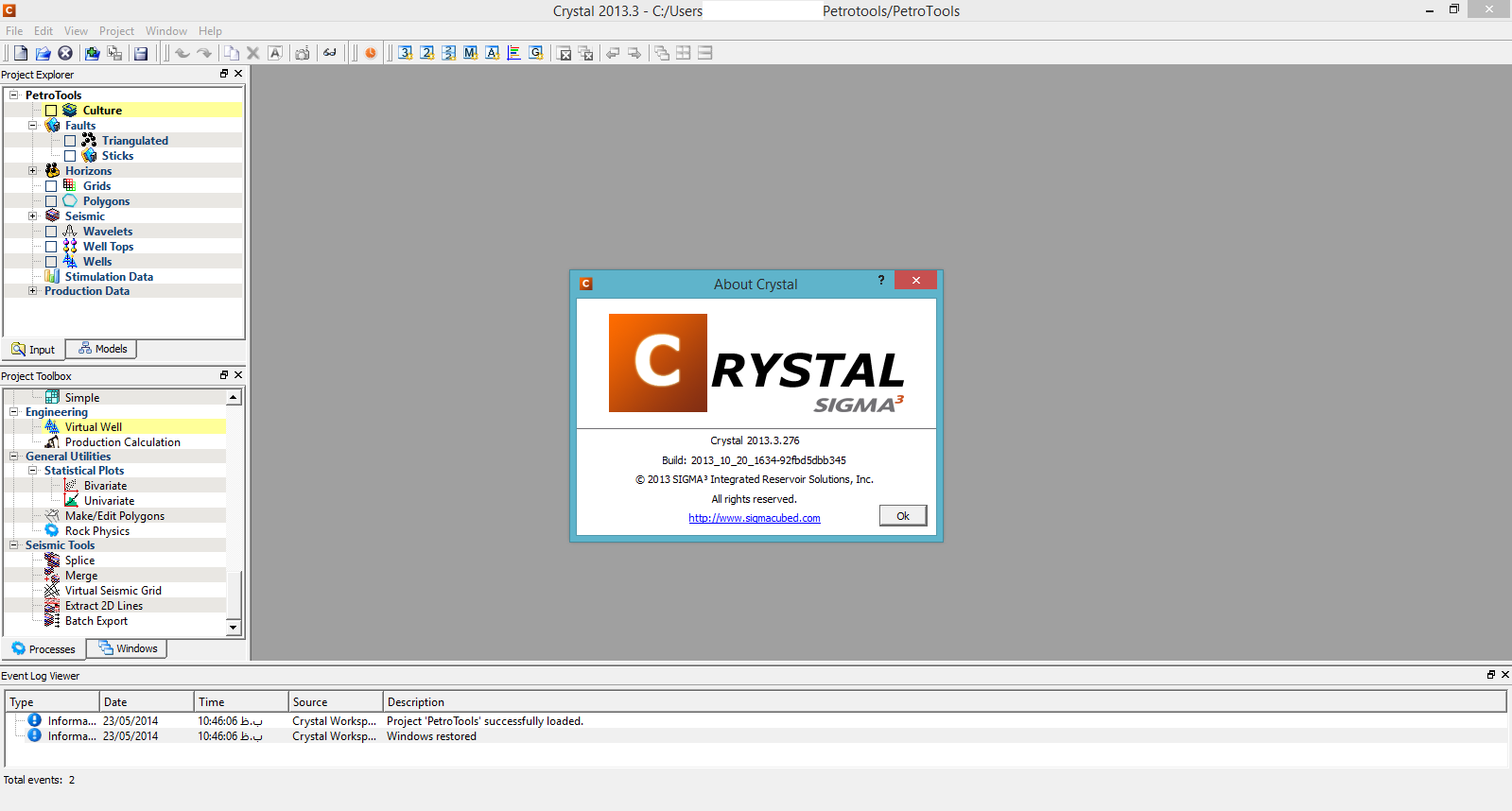1512x811 pixels.
Task: Click the Close project X-circle icon
Action: pos(65,53)
